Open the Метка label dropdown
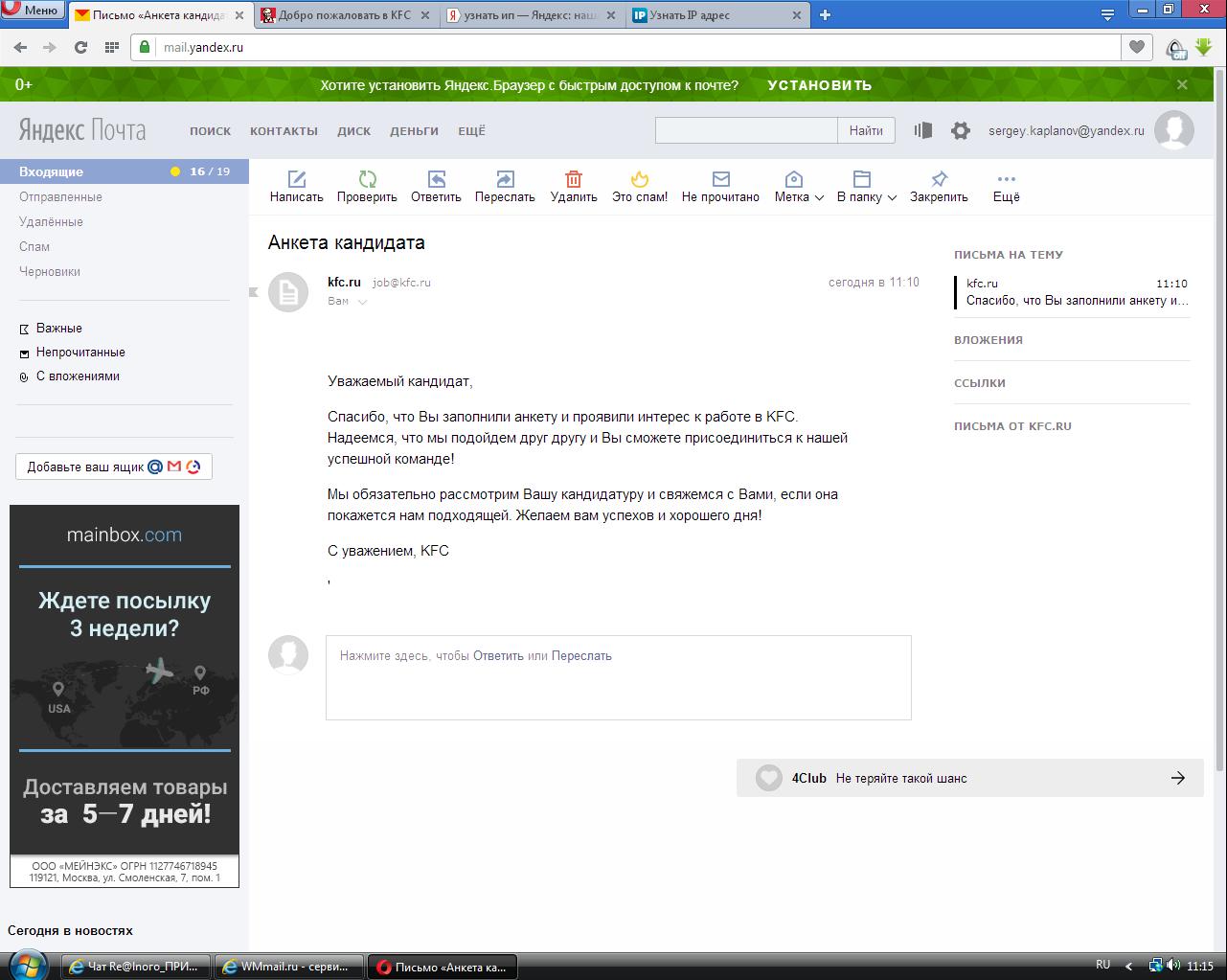 point(799,187)
